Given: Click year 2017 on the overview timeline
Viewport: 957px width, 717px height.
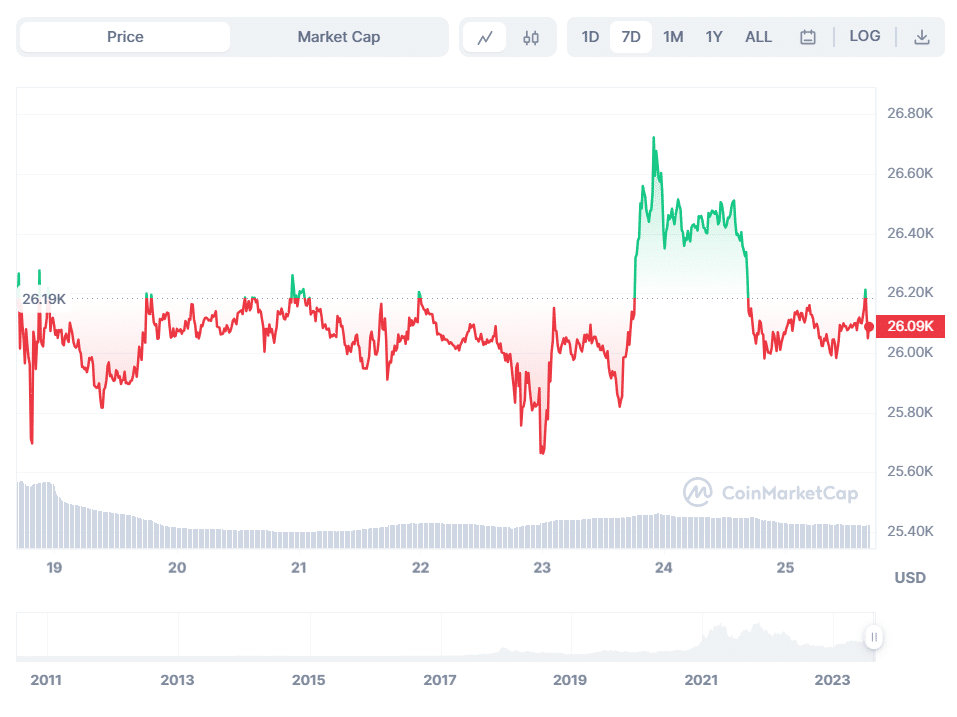Looking at the screenshot, I should pos(439,680).
